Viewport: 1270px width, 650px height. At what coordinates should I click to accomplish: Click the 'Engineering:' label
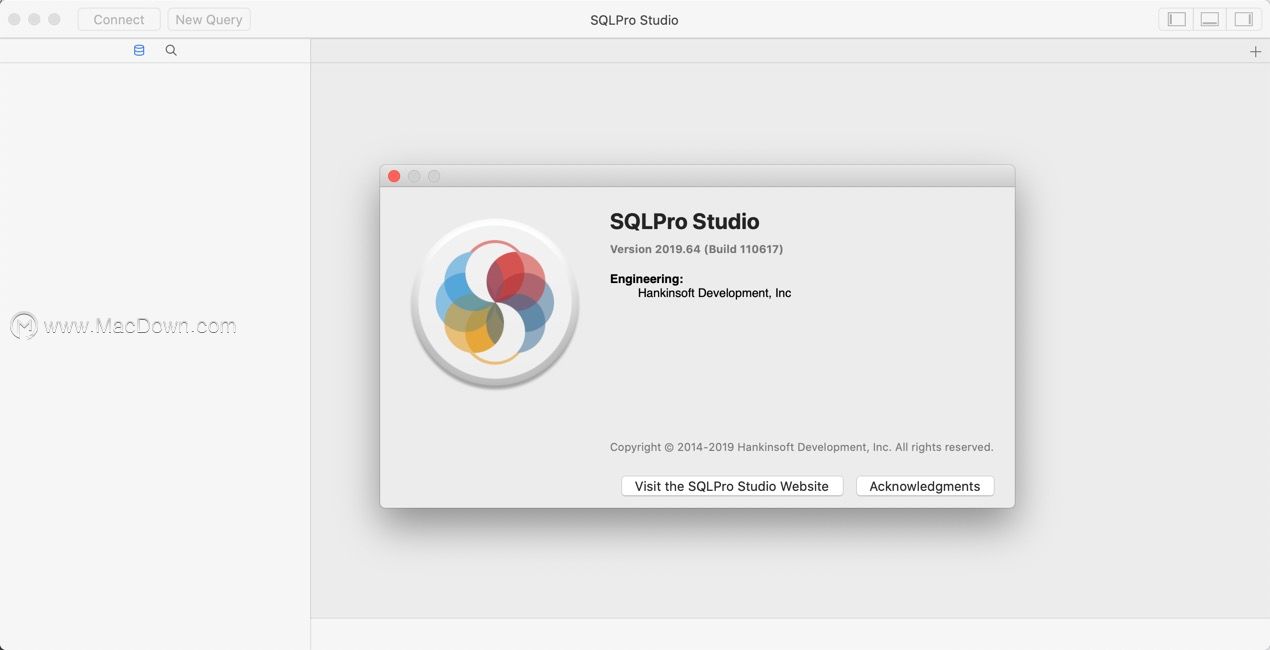coord(647,279)
